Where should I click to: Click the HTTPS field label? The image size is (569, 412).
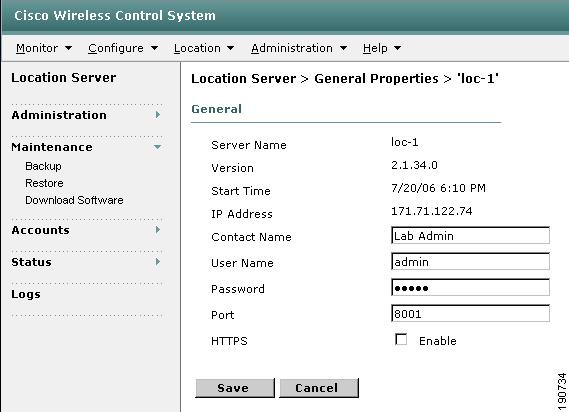(229, 341)
